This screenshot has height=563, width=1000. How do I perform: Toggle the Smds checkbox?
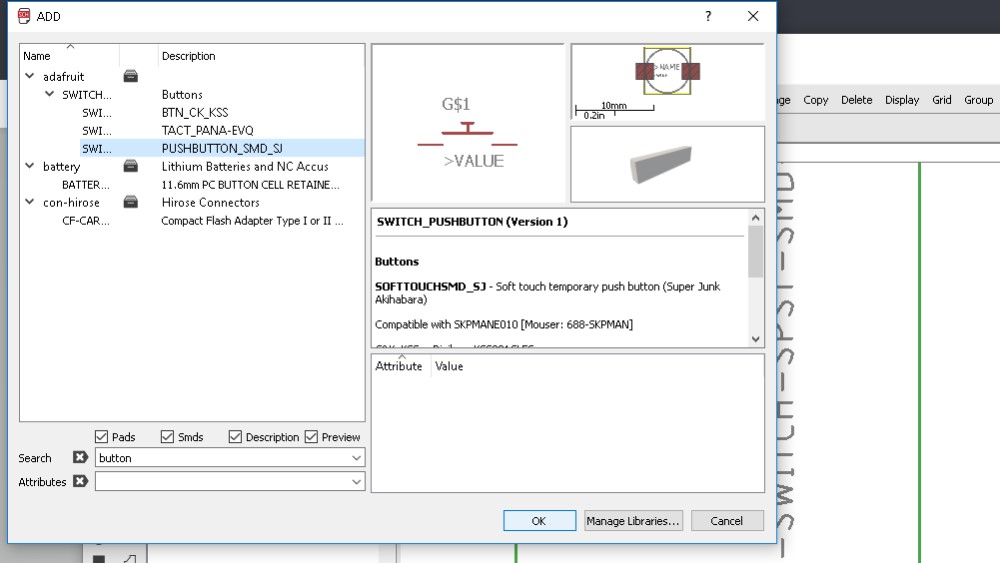167,437
